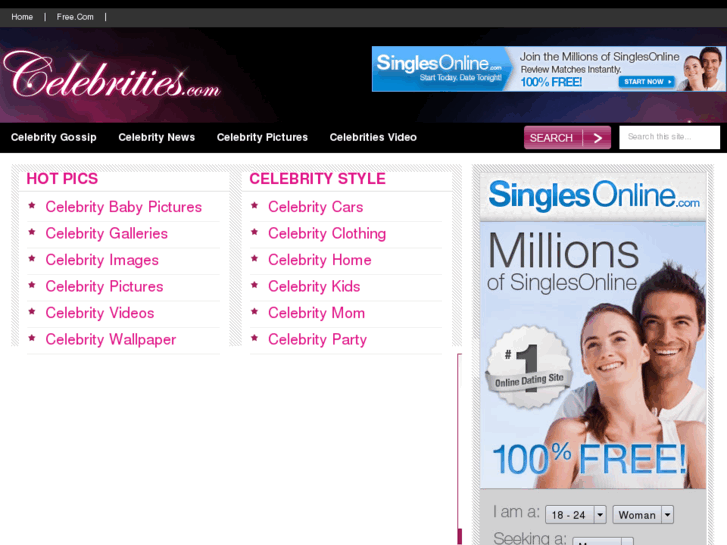
Task: Open Celebrity Videos link
Action: point(100,313)
